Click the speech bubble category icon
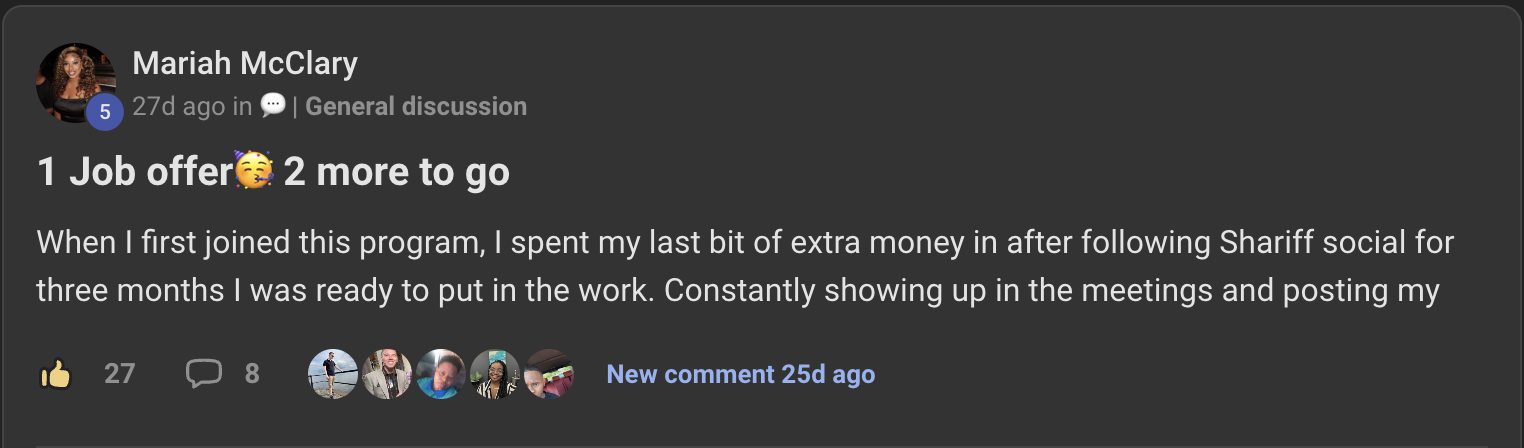 (272, 105)
